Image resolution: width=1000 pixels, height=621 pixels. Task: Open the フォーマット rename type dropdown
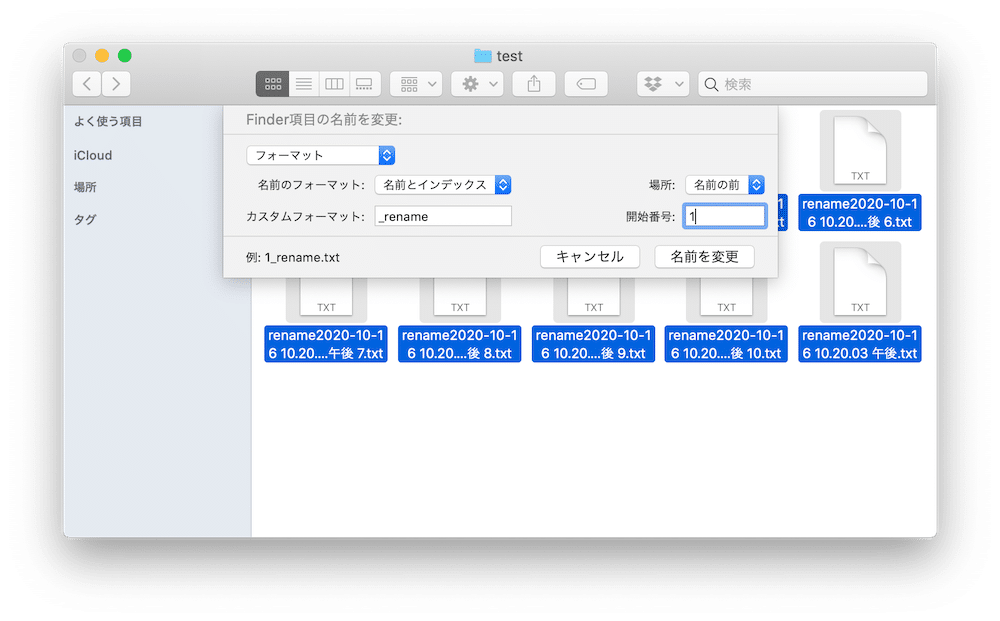pyautogui.click(x=321, y=155)
